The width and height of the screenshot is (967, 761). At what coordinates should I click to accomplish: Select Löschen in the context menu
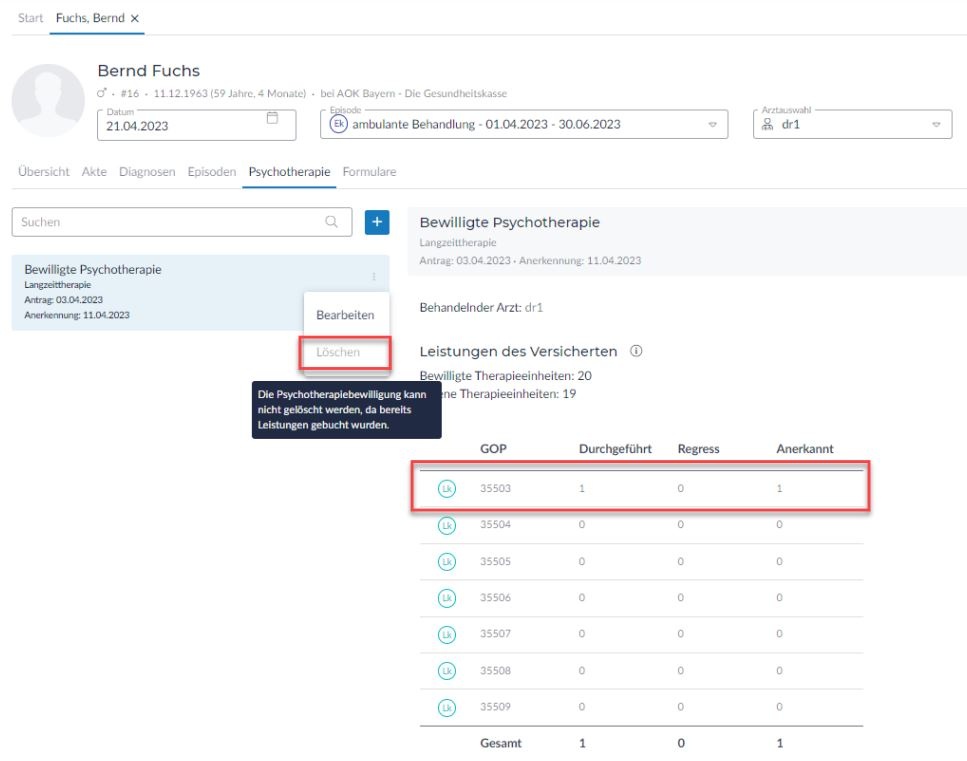[x=345, y=353]
